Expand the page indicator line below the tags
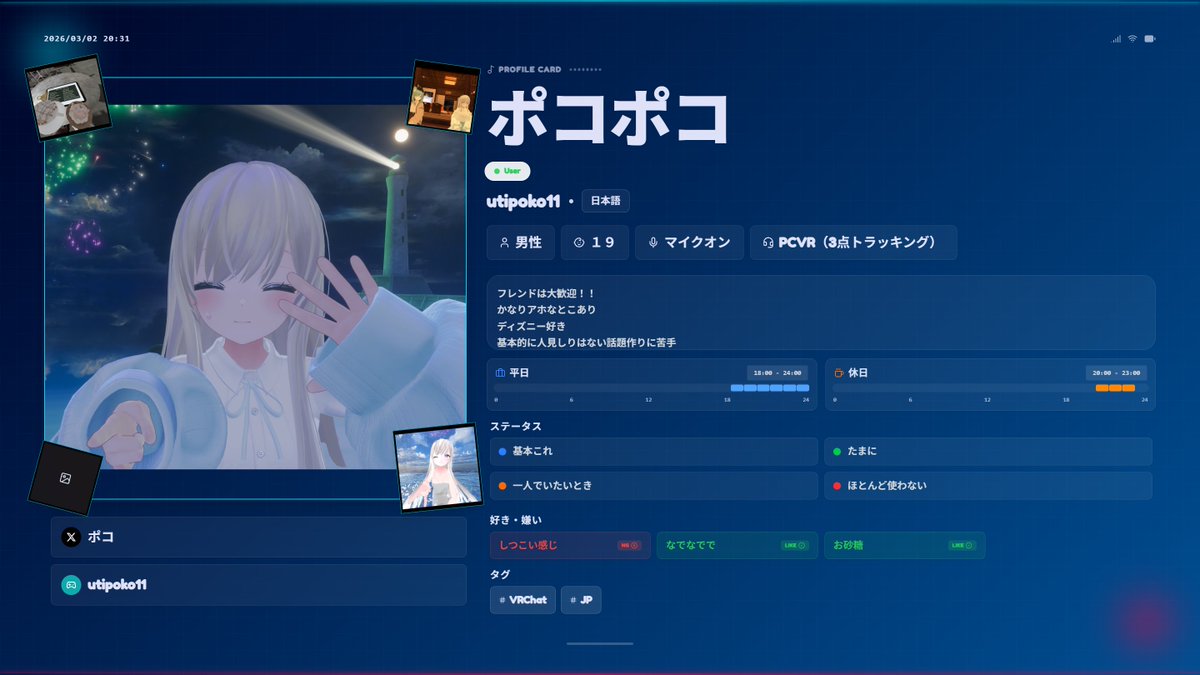The width and height of the screenshot is (1200, 675). coord(599,645)
